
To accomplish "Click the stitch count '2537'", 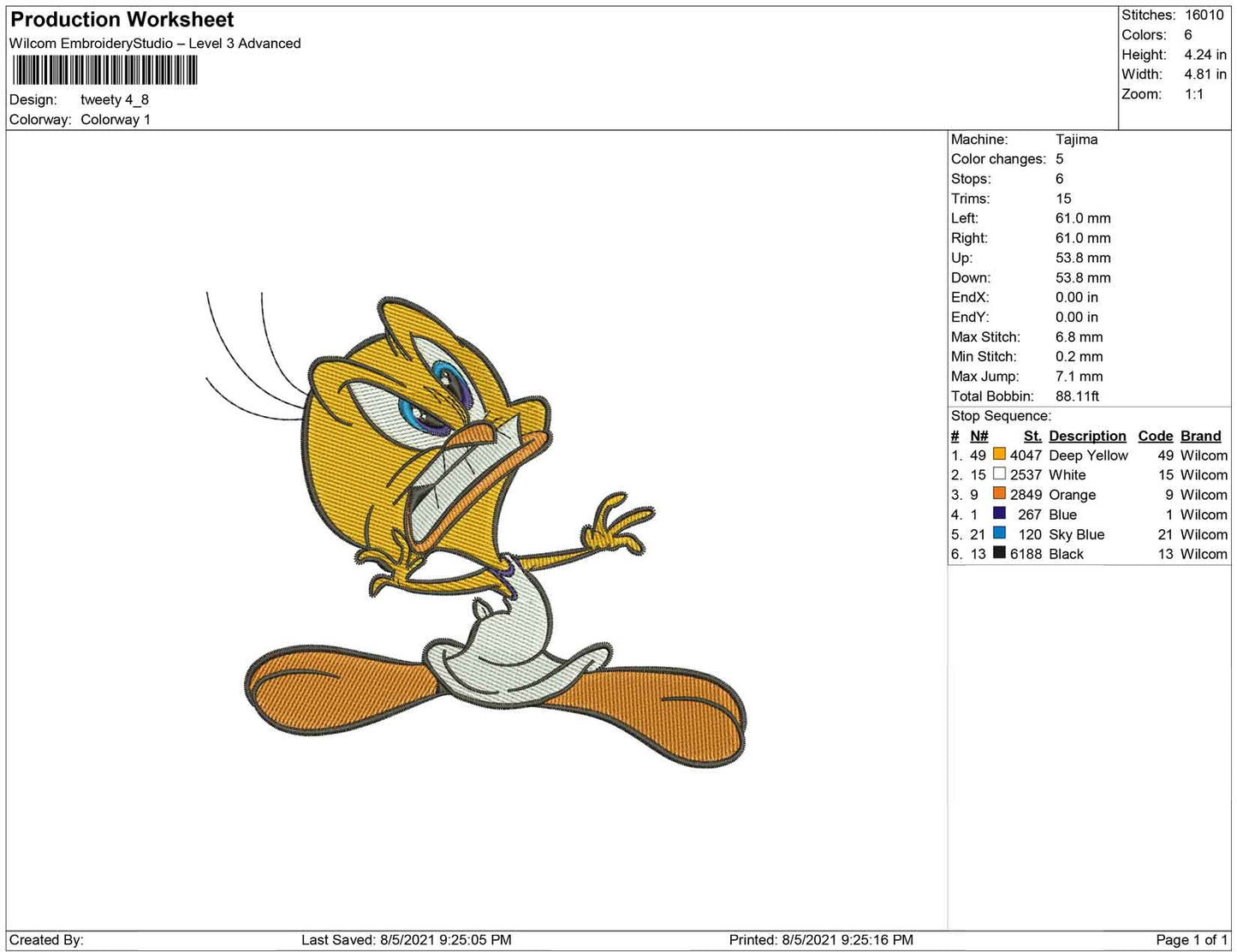I will point(1026,475).
